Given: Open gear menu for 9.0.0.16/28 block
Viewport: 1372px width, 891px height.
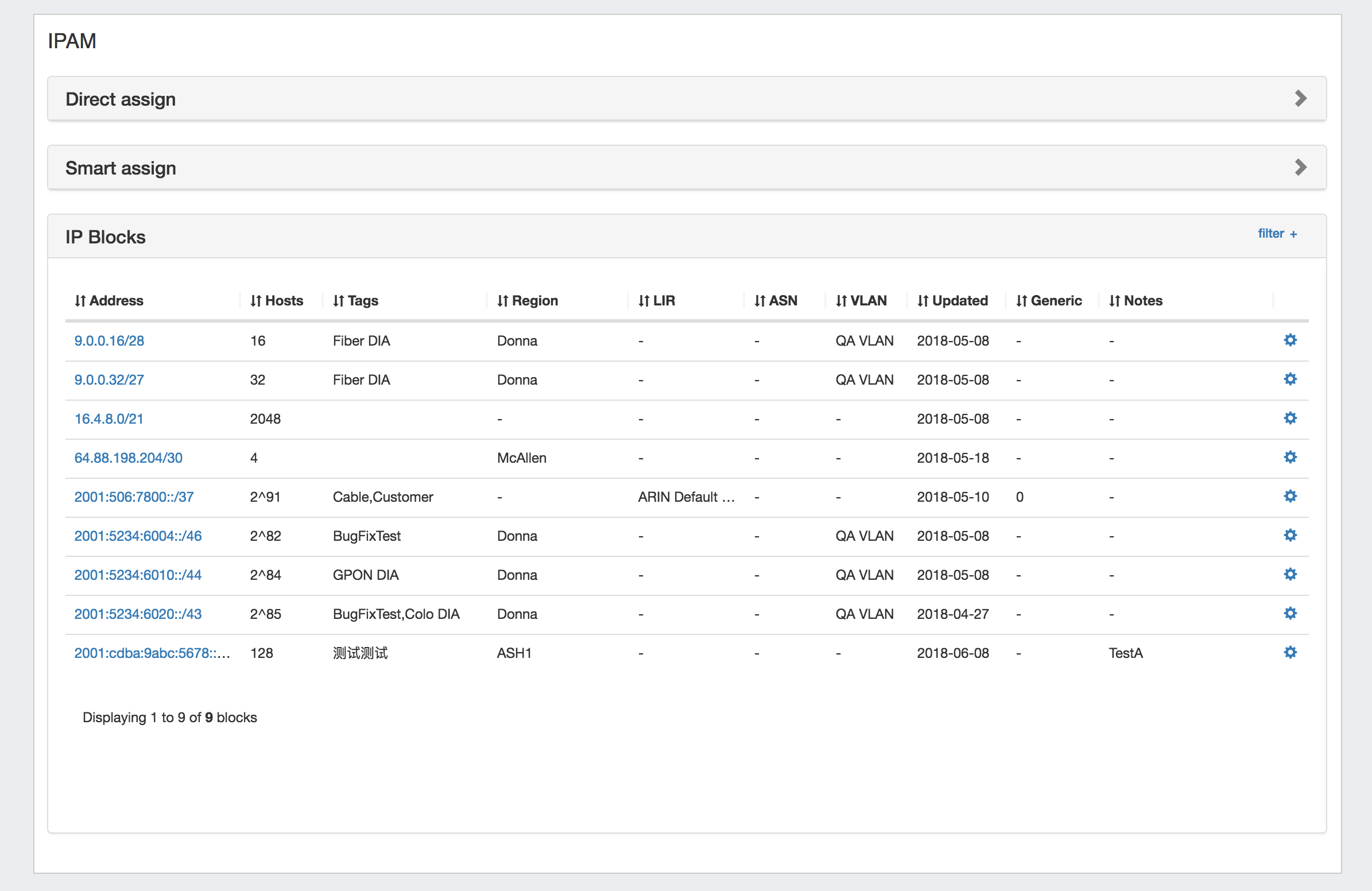Looking at the screenshot, I should tap(1290, 340).
